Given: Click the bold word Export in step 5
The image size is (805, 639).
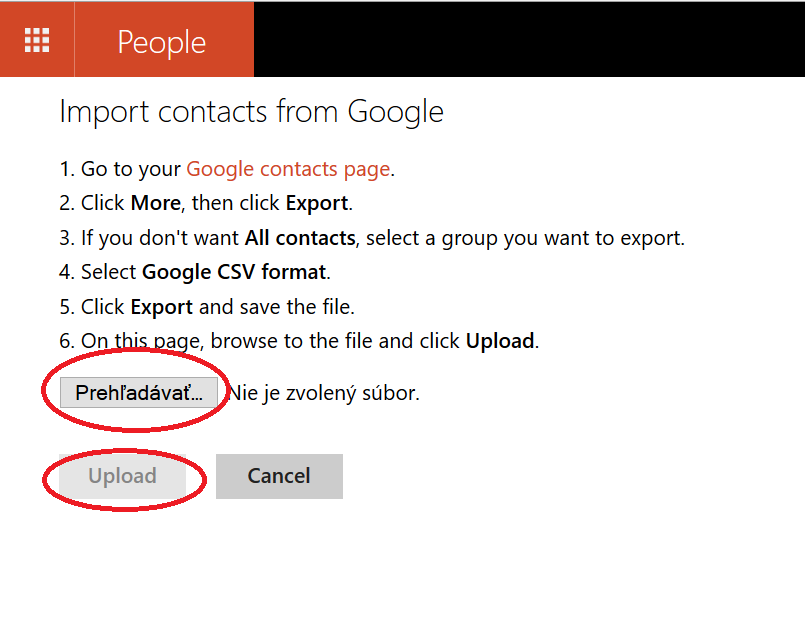Looking at the screenshot, I should [x=162, y=307].
